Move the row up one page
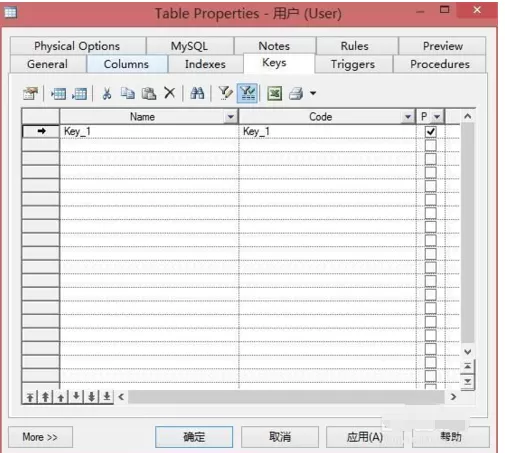The image size is (505, 453). [45, 397]
